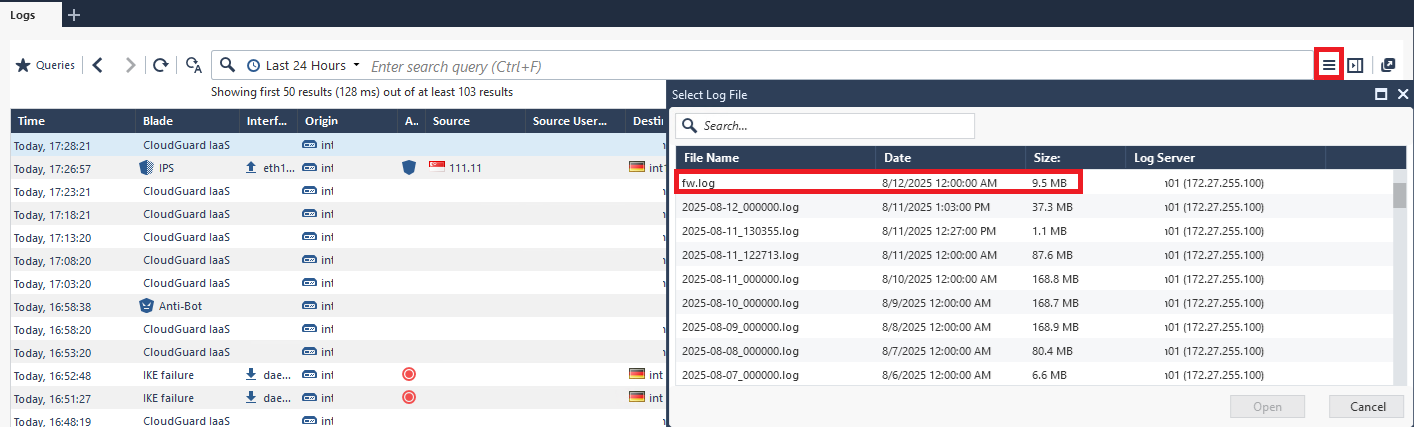Go back to the previous query
This screenshot has width=1414, height=427.
(x=97, y=65)
